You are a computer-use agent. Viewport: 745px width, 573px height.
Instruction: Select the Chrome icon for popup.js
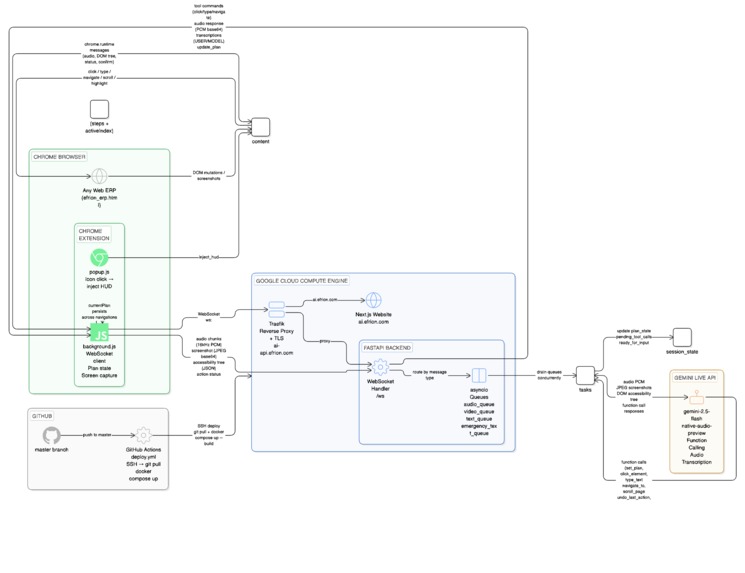pyautogui.click(x=99, y=258)
